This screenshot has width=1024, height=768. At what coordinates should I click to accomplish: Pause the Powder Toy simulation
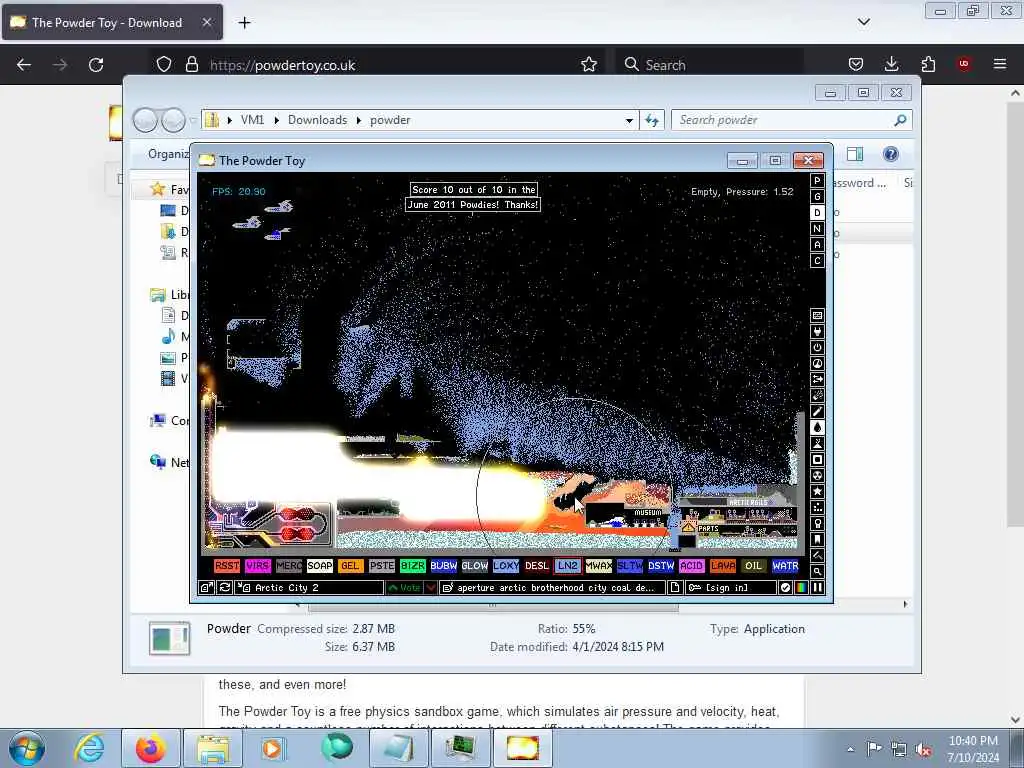[x=817, y=588]
